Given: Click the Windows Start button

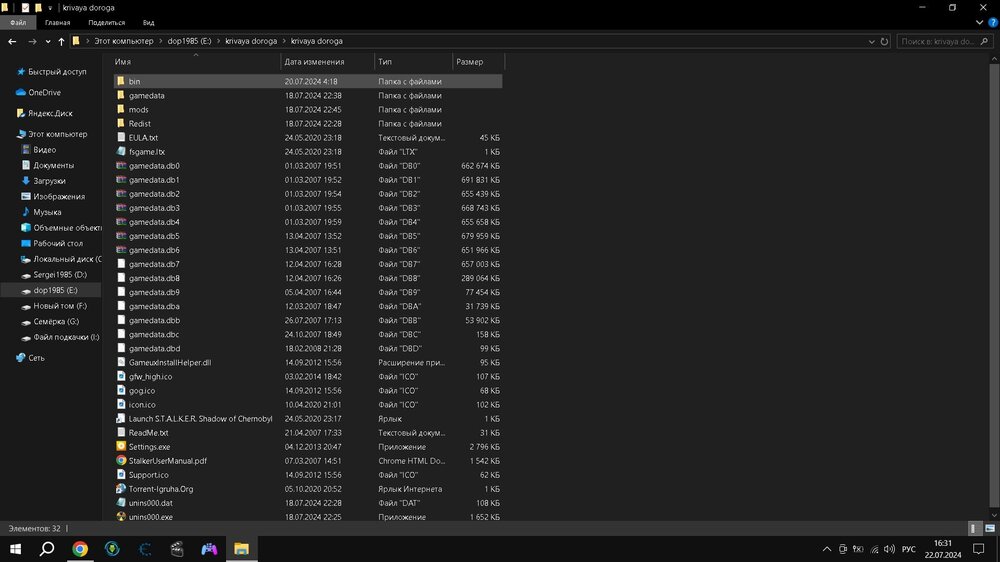Looking at the screenshot, I should tap(15, 549).
